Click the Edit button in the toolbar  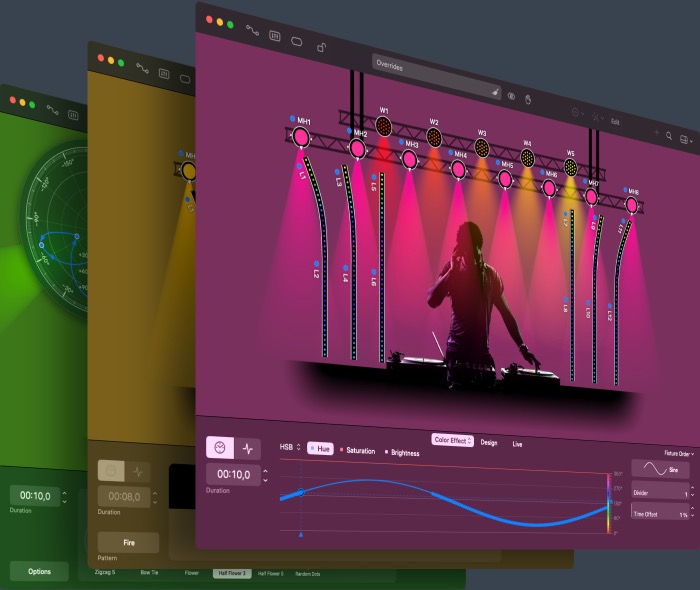point(615,121)
